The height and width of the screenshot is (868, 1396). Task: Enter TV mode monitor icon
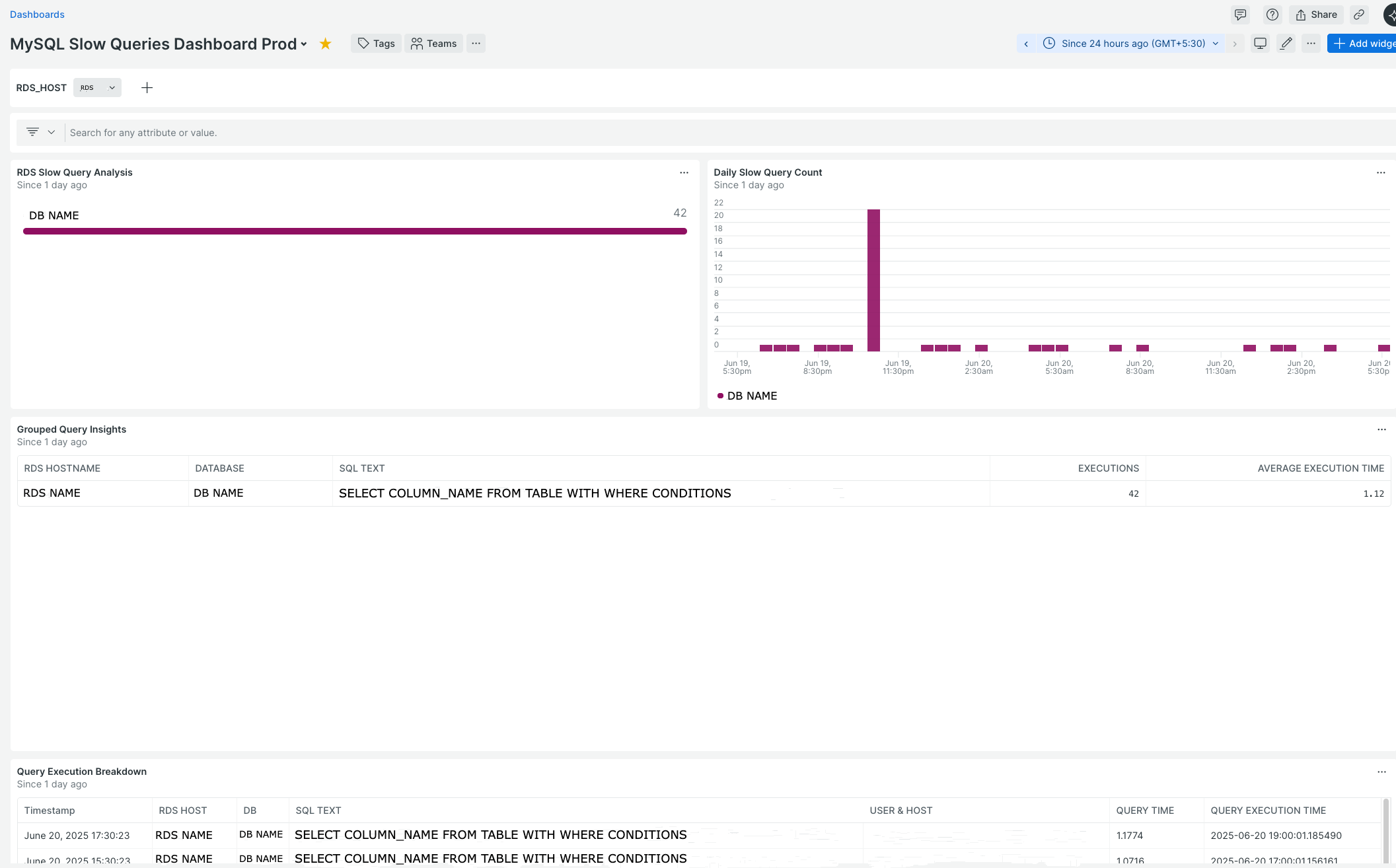point(1260,44)
